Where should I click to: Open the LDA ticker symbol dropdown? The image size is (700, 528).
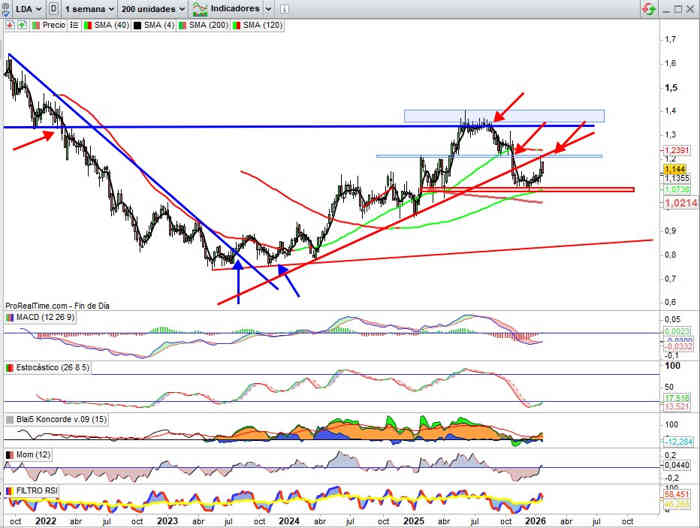tap(24, 7)
